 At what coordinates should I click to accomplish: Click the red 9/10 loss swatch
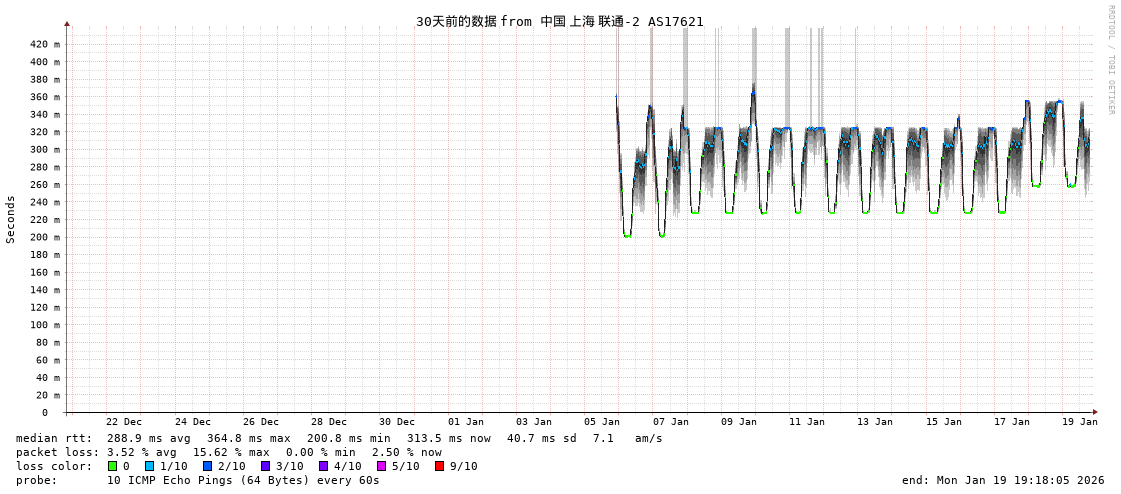440,466
